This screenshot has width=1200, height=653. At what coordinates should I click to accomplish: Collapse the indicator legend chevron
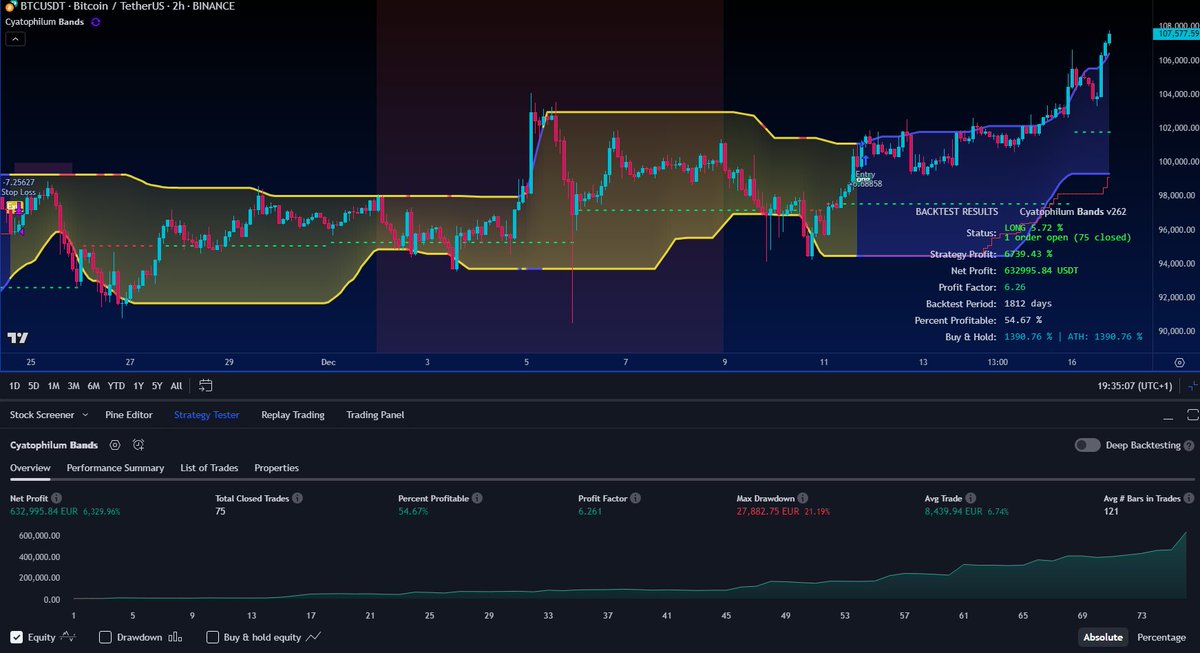pos(15,39)
